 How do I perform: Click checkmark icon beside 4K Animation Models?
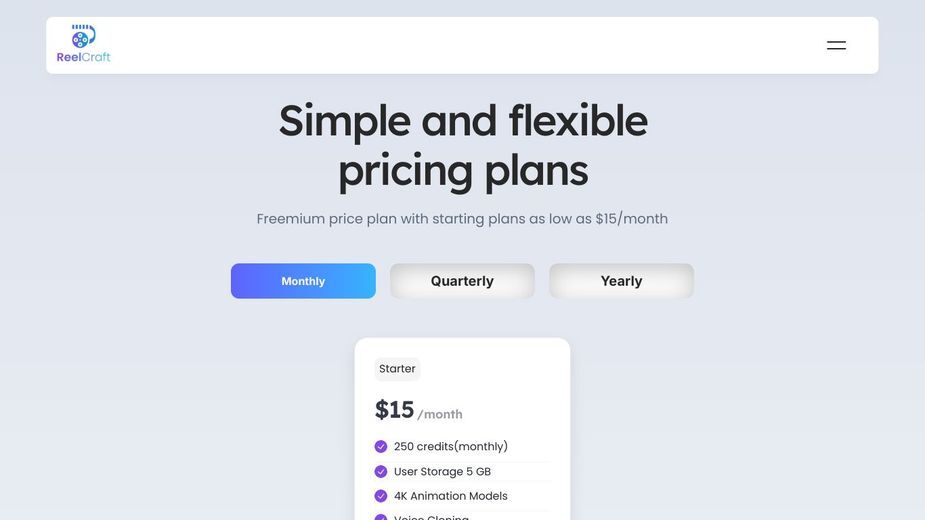coord(381,496)
